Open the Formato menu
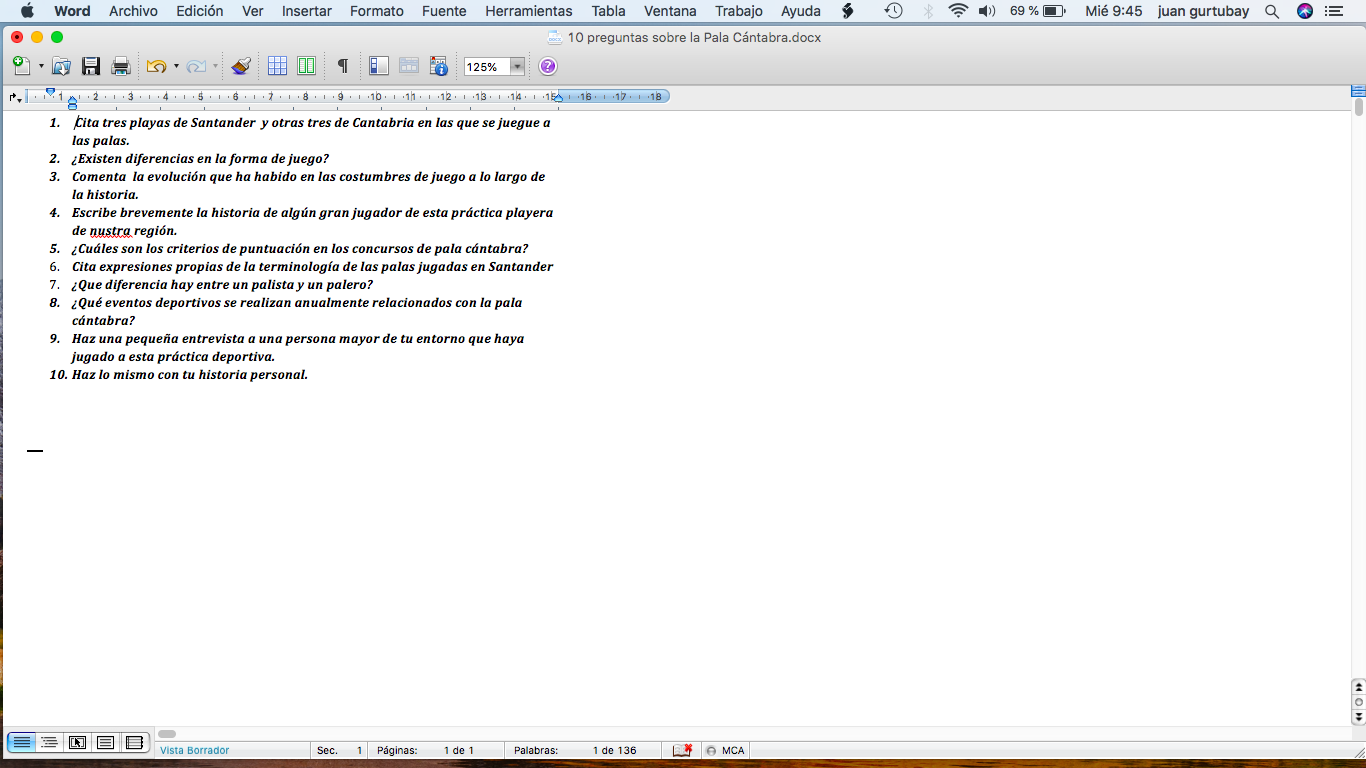Viewport: 1366px width, 768px height. click(377, 11)
